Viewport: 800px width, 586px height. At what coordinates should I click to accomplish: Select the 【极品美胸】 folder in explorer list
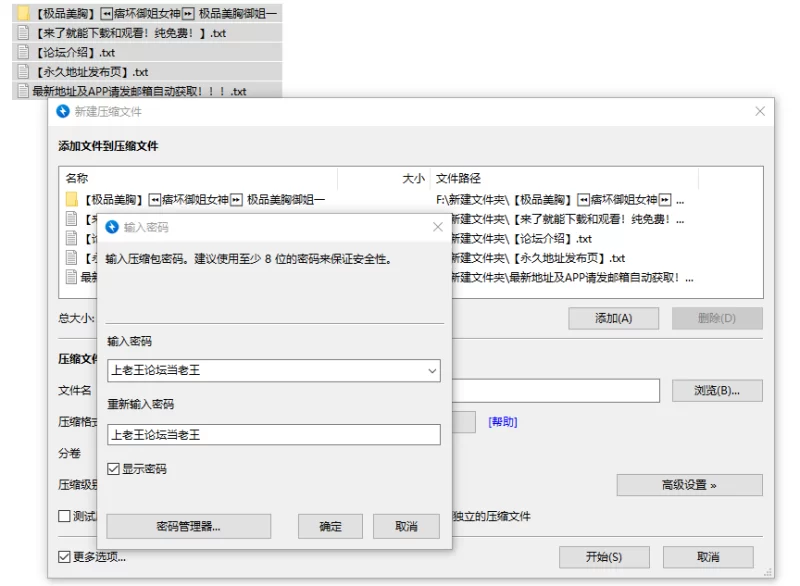(x=147, y=13)
